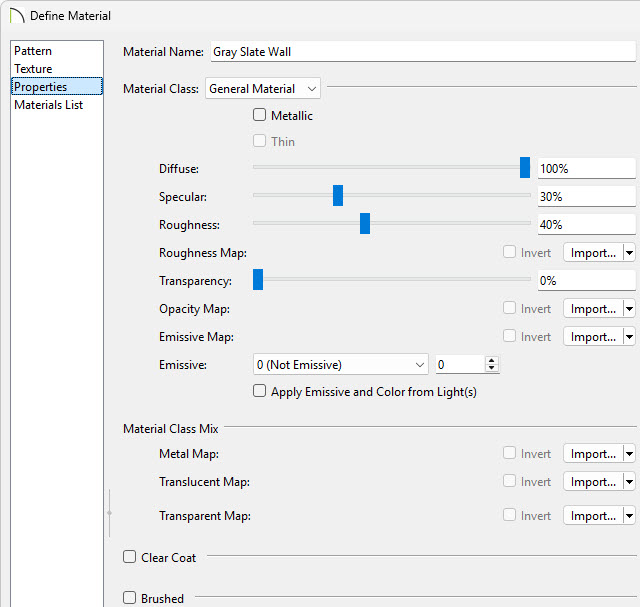Viewport: 640px width, 607px height.
Task: Switch to the Texture panel
Action: click(57, 69)
